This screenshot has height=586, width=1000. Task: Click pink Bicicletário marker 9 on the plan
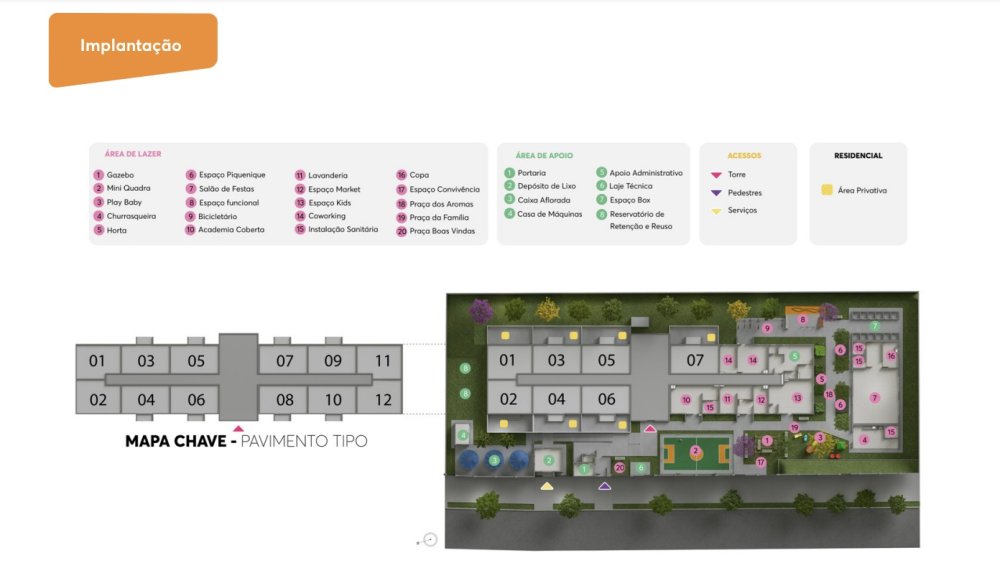tap(767, 328)
